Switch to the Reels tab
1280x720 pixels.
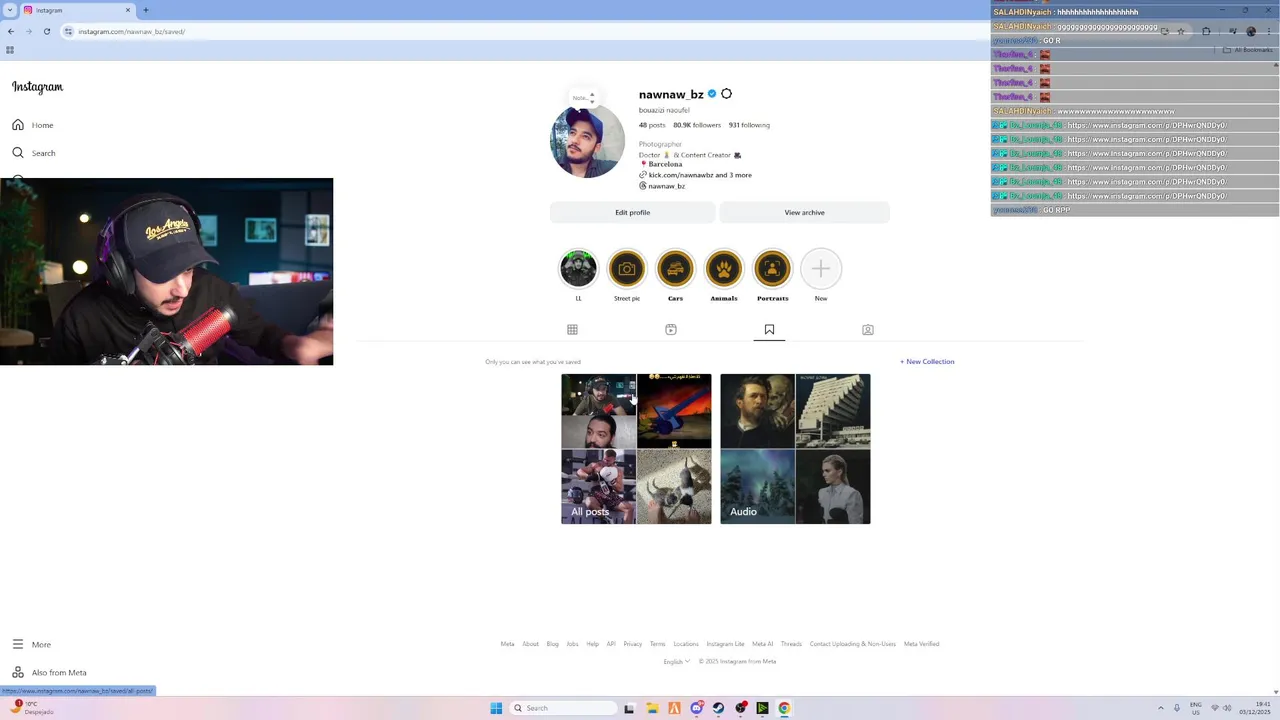click(x=671, y=330)
